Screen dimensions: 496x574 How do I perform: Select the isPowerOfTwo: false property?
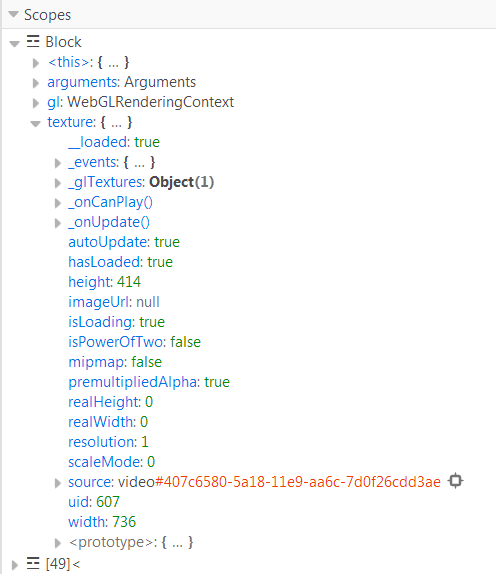point(134,342)
